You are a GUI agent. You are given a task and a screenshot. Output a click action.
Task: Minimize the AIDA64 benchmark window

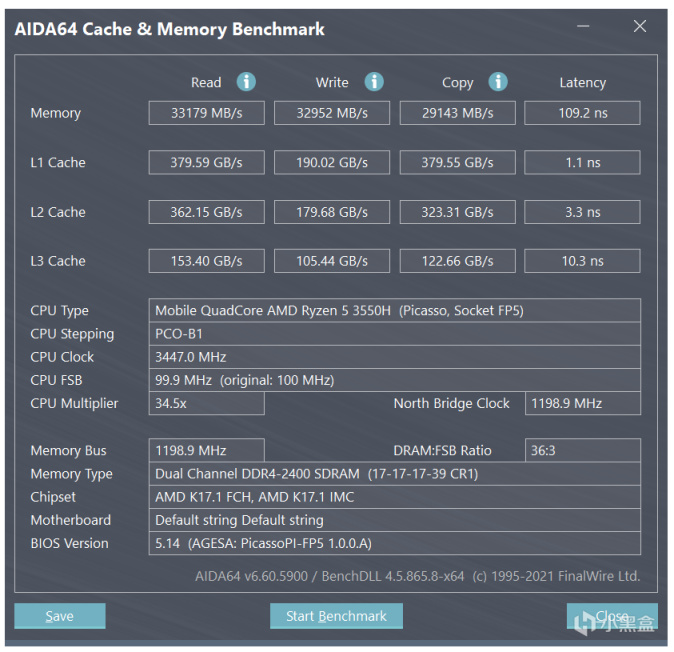click(x=586, y=28)
